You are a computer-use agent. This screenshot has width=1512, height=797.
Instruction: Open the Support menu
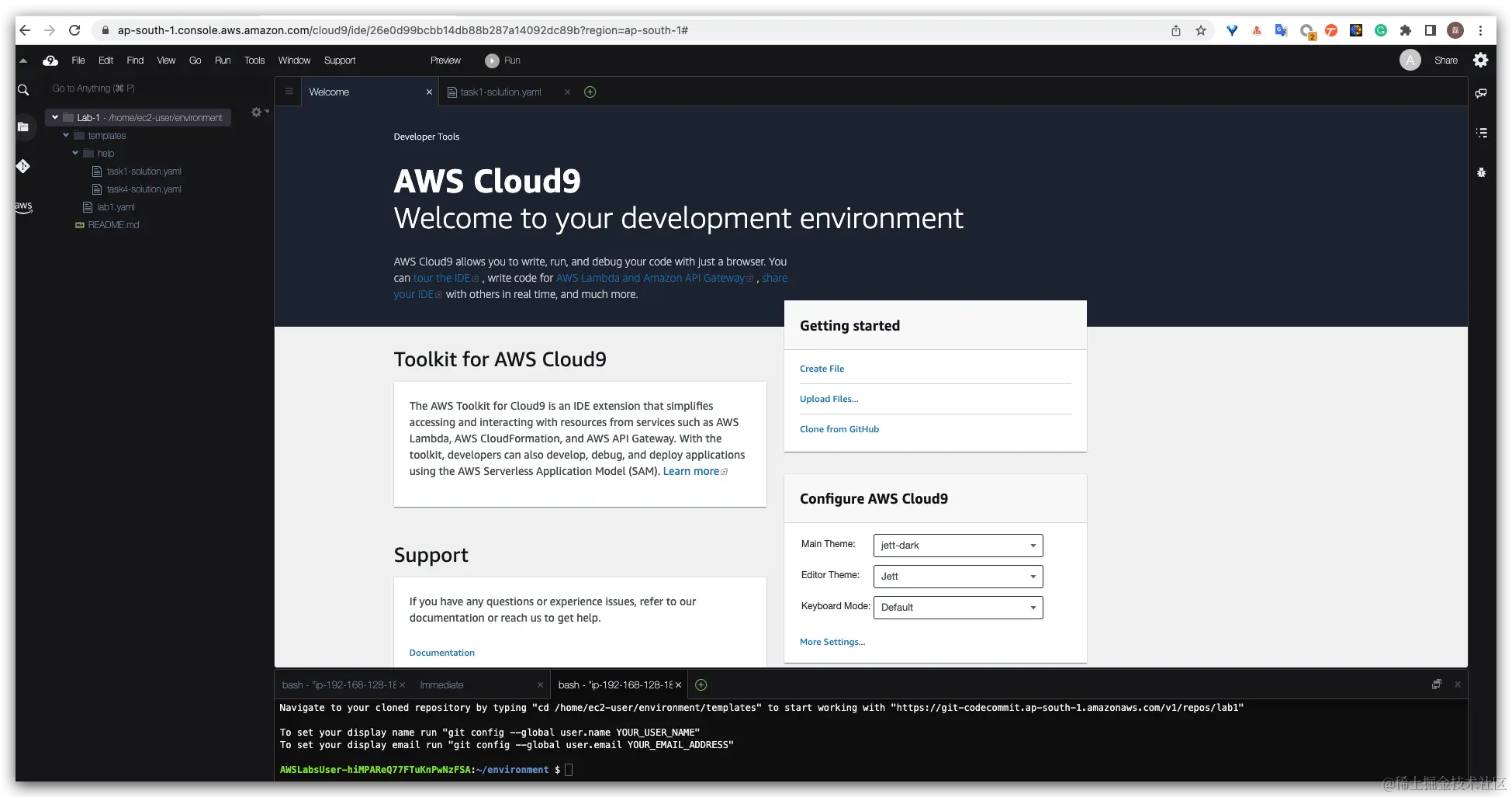click(x=340, y=61)
